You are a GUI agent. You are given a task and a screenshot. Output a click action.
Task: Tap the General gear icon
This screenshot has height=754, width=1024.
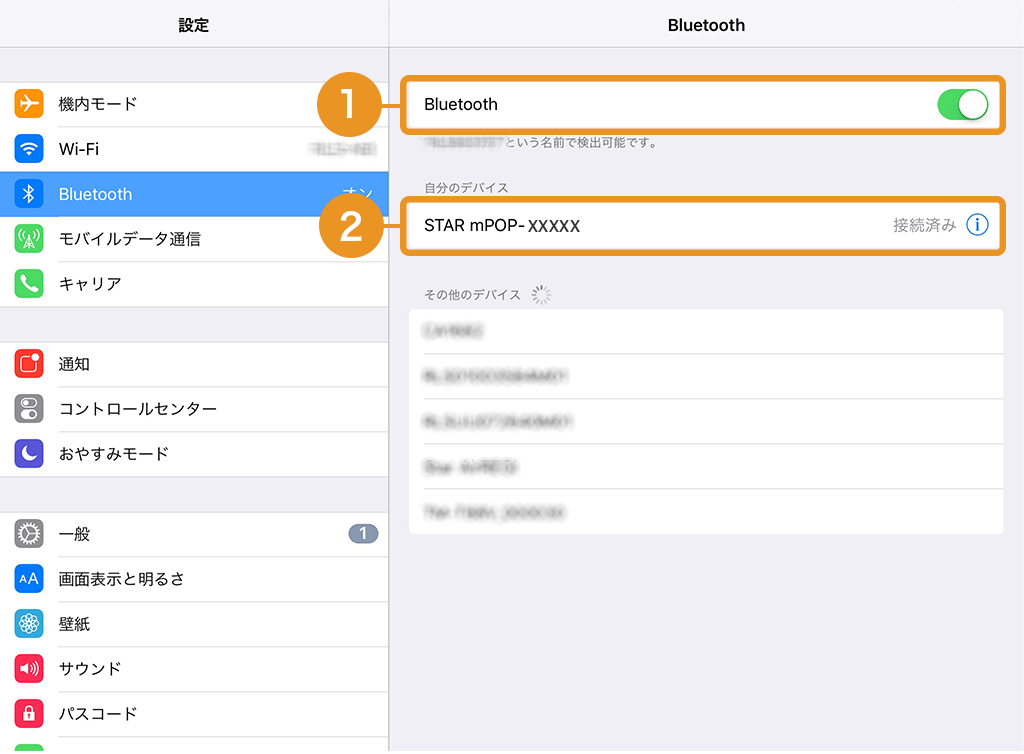29,534
